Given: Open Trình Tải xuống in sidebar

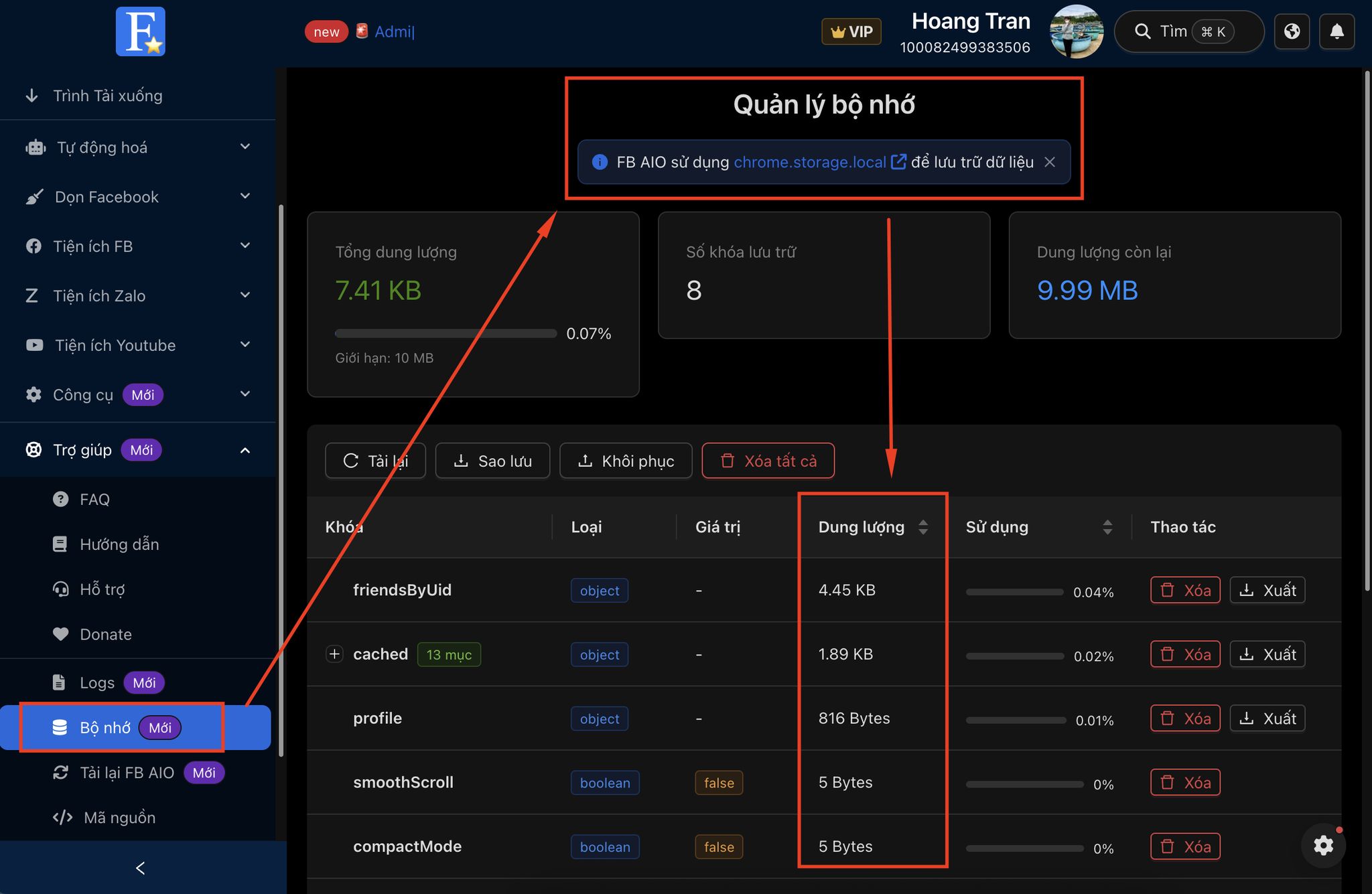Looking at the screenshot, I should point(137,96).
